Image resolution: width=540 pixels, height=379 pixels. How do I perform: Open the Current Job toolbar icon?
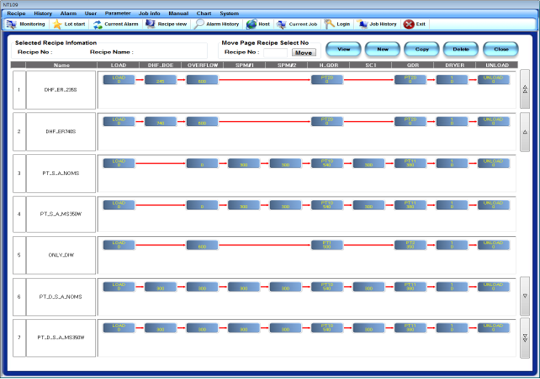click(281, 24)
